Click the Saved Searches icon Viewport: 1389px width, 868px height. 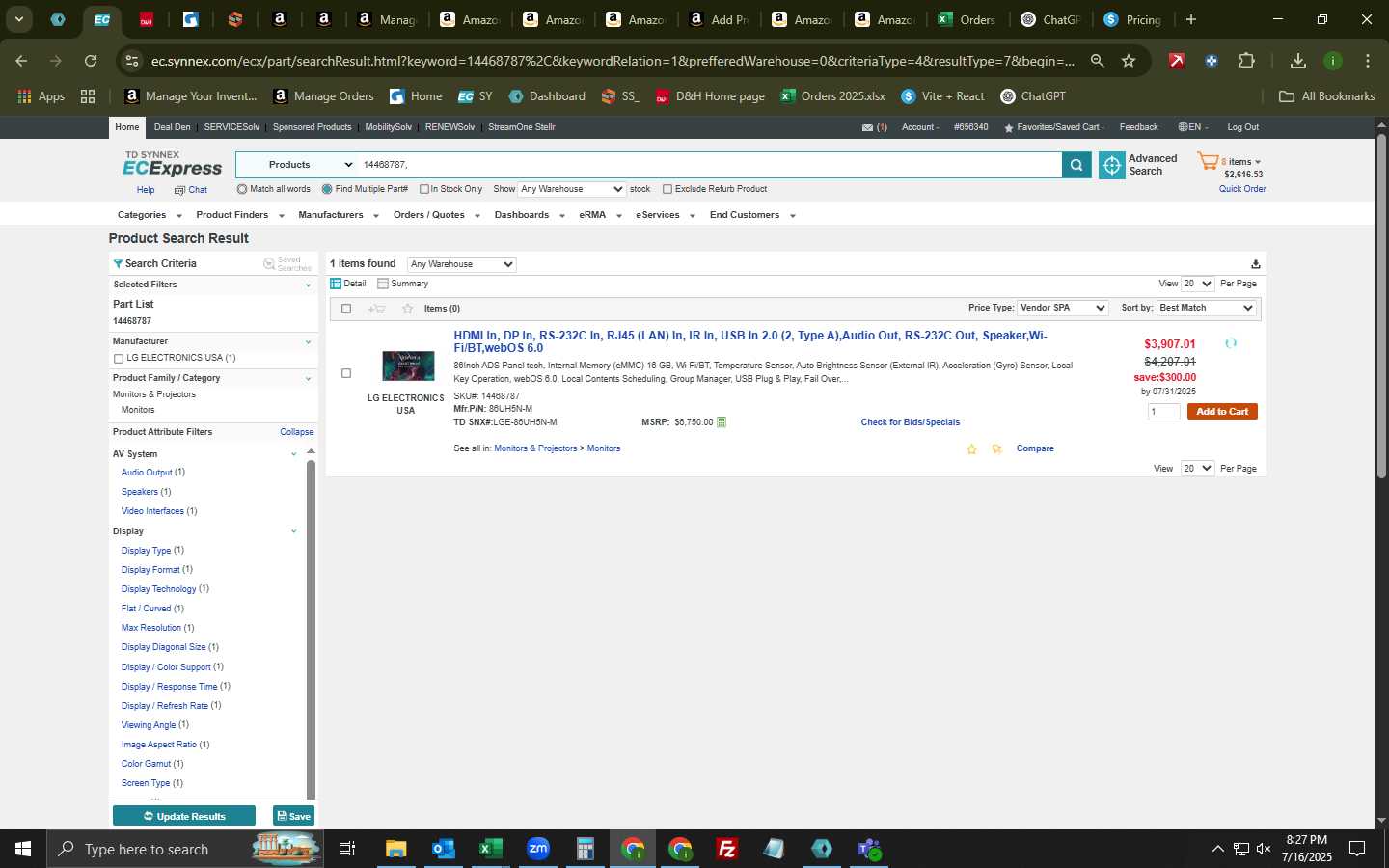pos(269,263)
